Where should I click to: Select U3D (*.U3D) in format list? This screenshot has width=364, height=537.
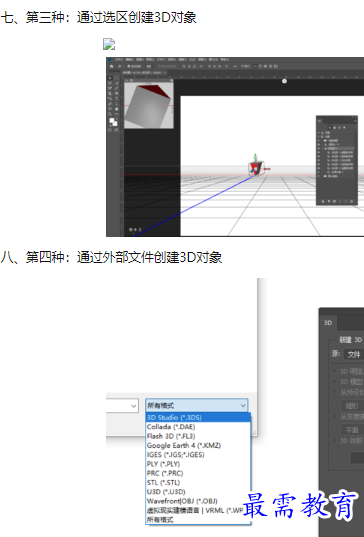click(x=198, y=491)
